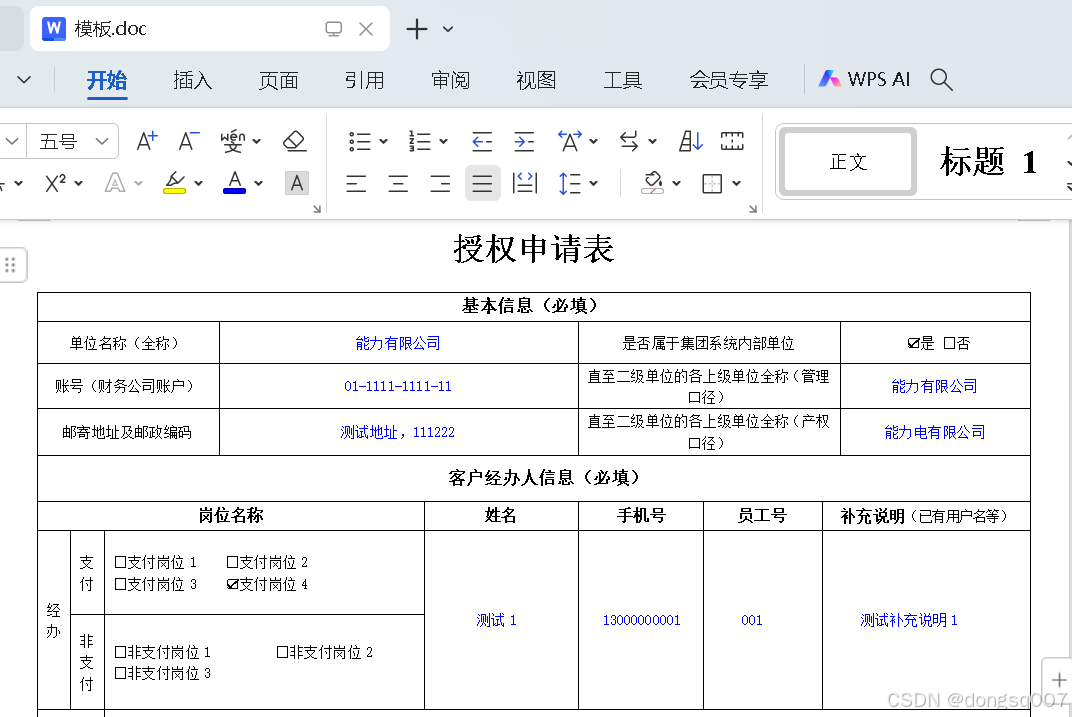The height and width of the screenshot is (717, 1072).
Task: Open the 视图 ribbon tab
Action: [537, 81]
